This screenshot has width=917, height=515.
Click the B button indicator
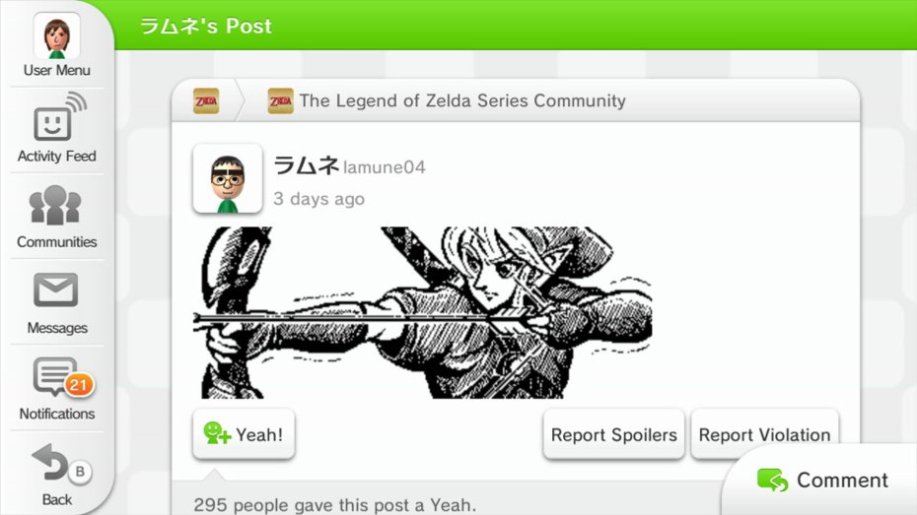(x=80, y=471)
